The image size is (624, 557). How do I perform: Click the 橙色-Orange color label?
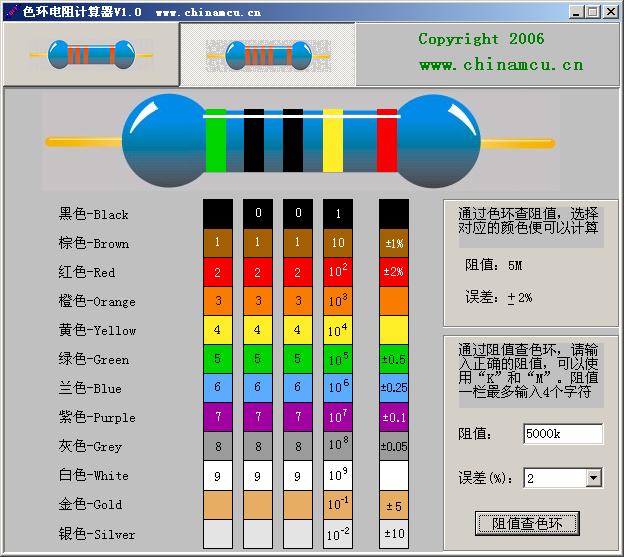coord(97,301)
